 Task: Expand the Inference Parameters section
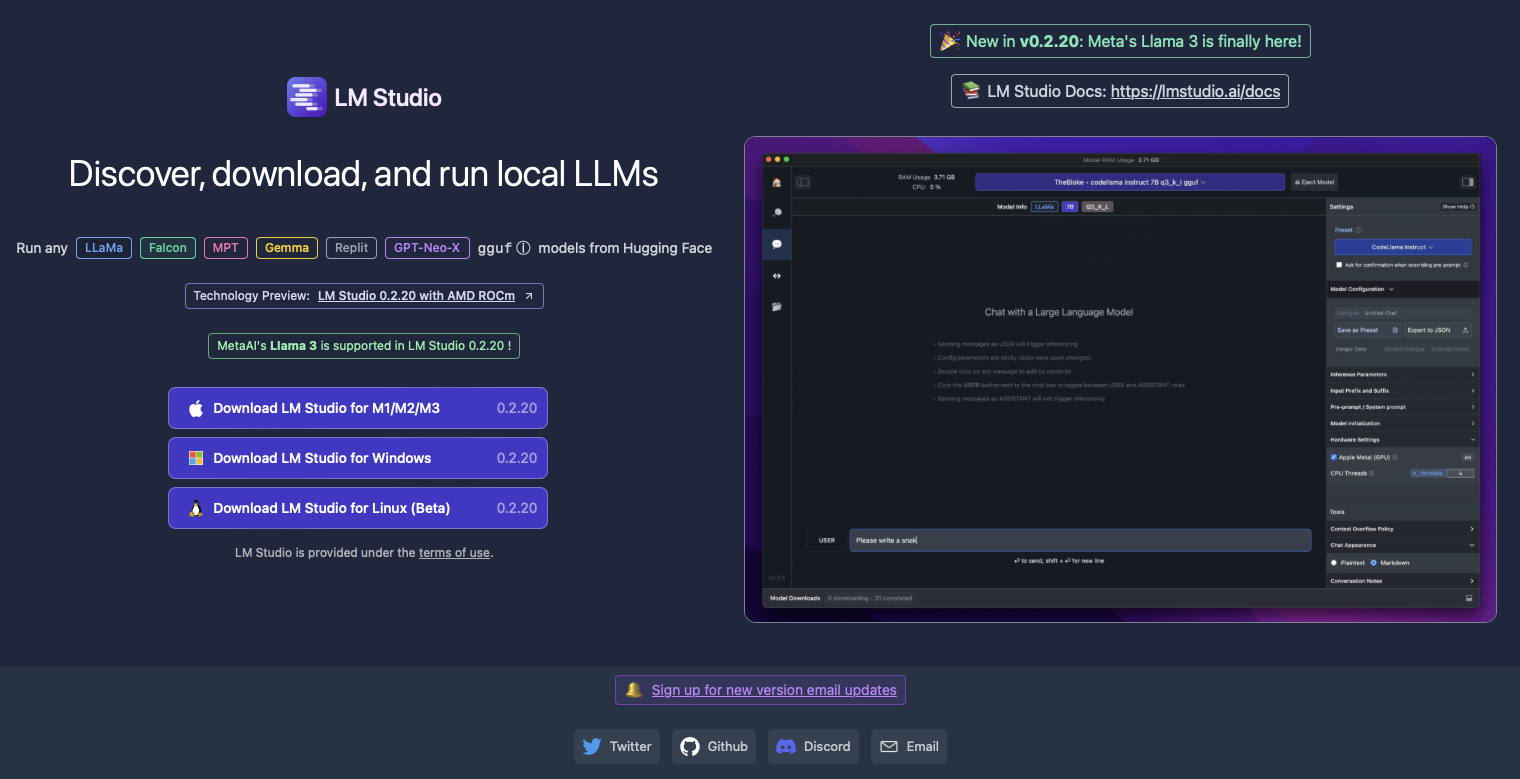pyautogui.click(x=1402, y=375)
